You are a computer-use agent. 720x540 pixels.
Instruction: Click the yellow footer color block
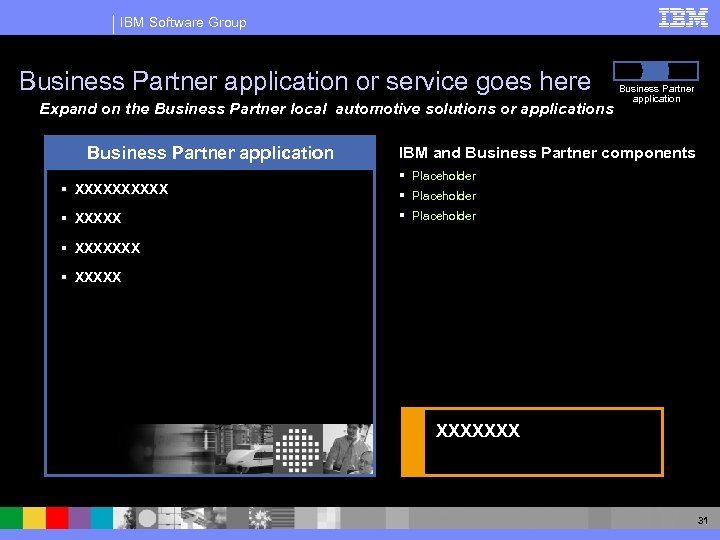(x=34, y=518)
